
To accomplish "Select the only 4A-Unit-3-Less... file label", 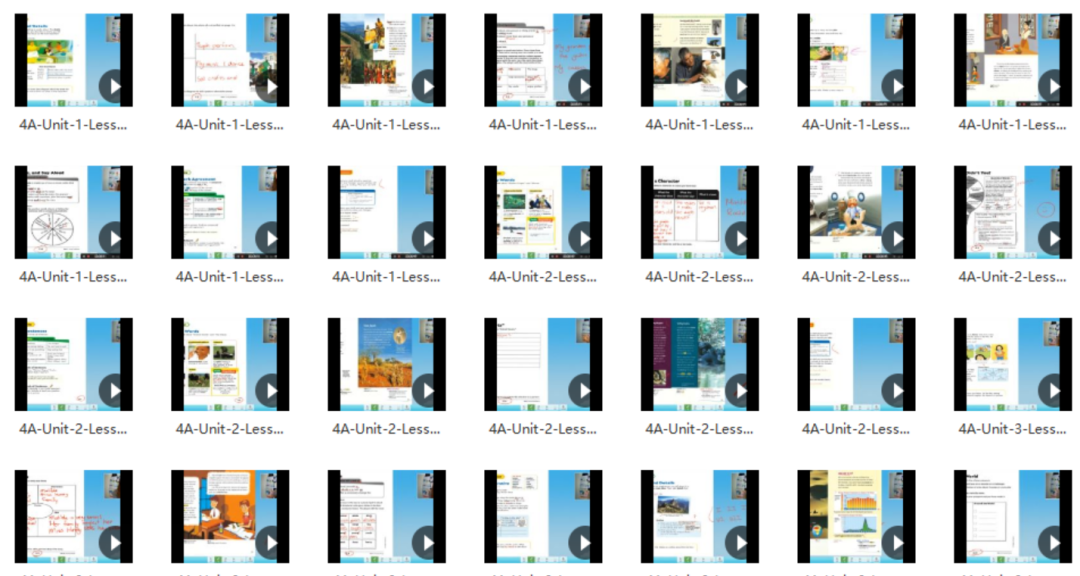I will 1012,429.
